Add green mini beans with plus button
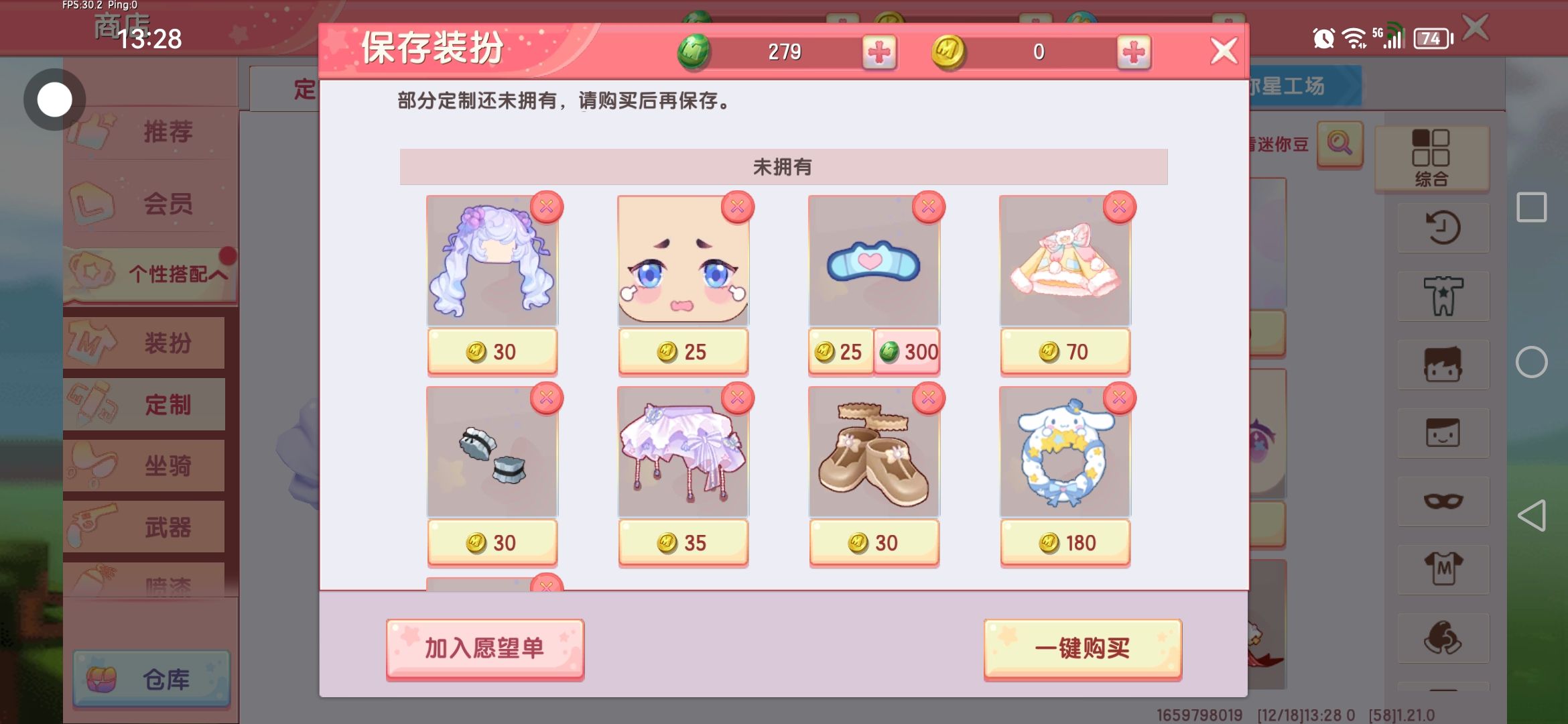This screenshot has width=1568, height=724. pyautogui.click(x=878, y=52)
